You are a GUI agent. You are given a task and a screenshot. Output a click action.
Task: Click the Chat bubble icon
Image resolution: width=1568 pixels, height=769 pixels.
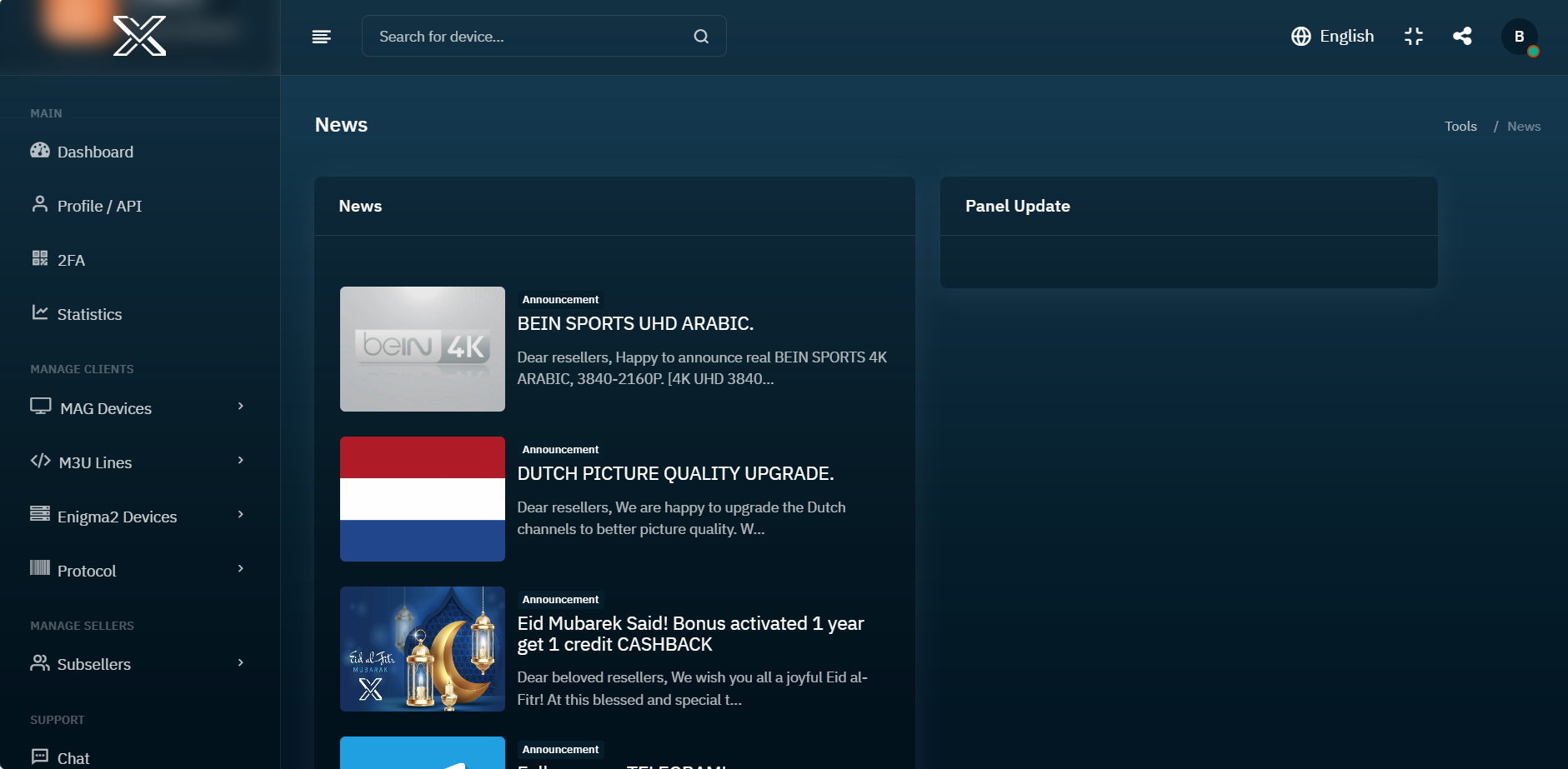pos(39,757)
